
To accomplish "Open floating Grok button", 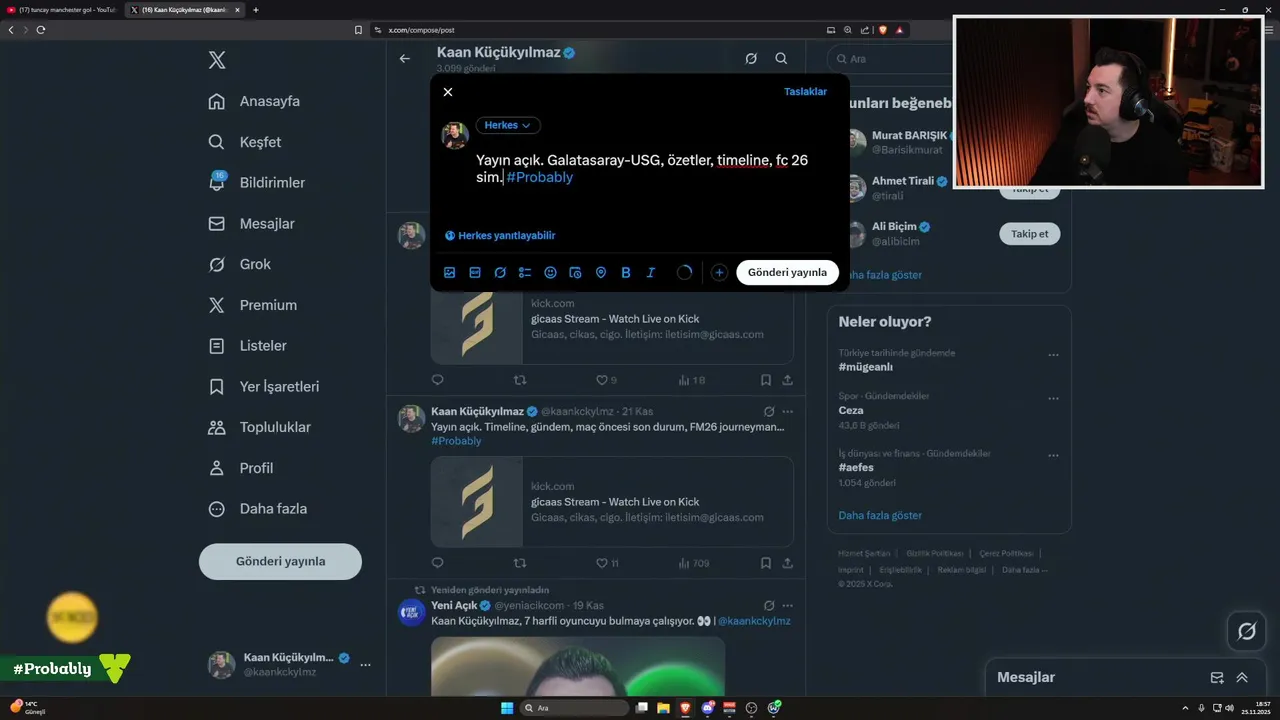I will click(1247, 631).
